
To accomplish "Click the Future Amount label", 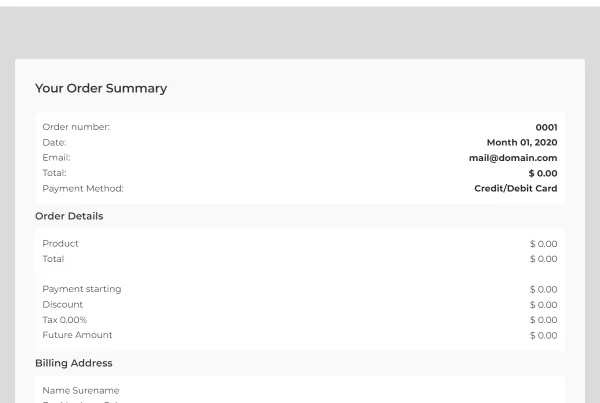I will tap(77, 335).
